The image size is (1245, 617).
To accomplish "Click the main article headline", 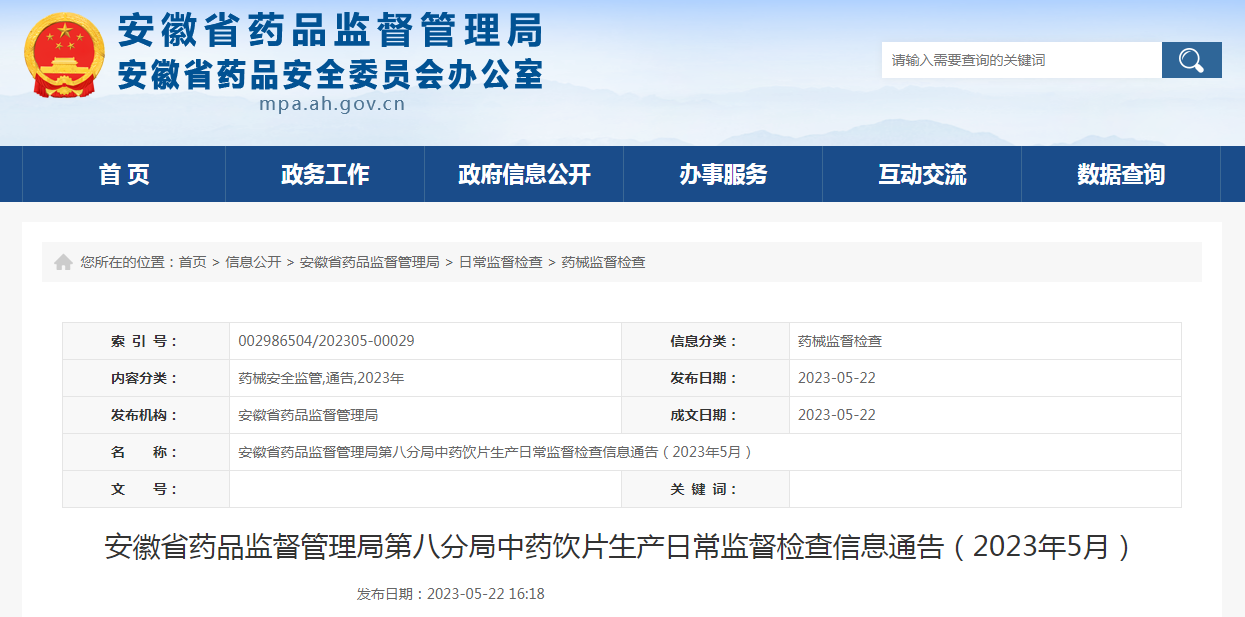I will [x=621, y=547].
